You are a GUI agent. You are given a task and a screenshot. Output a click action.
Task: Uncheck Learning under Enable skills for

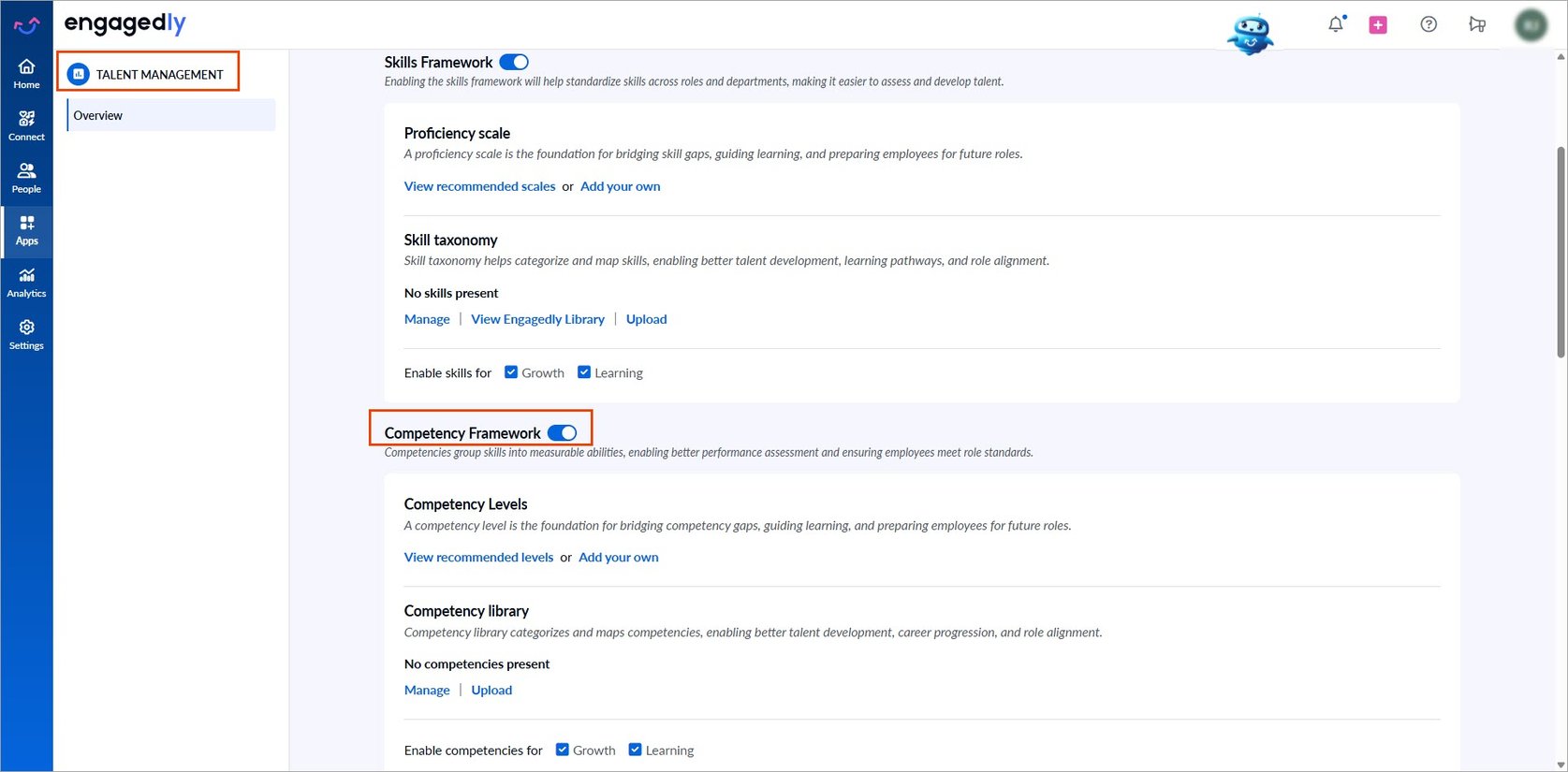click(x=584, y=371)
